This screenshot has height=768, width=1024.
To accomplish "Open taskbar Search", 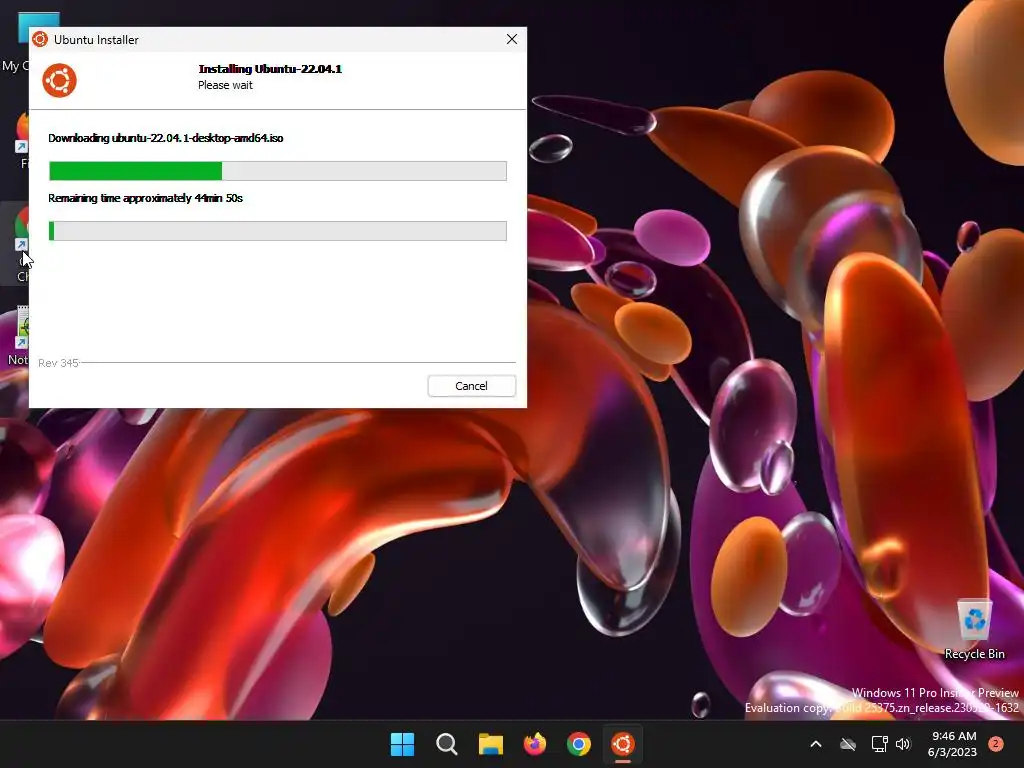I will click(447, 744).
